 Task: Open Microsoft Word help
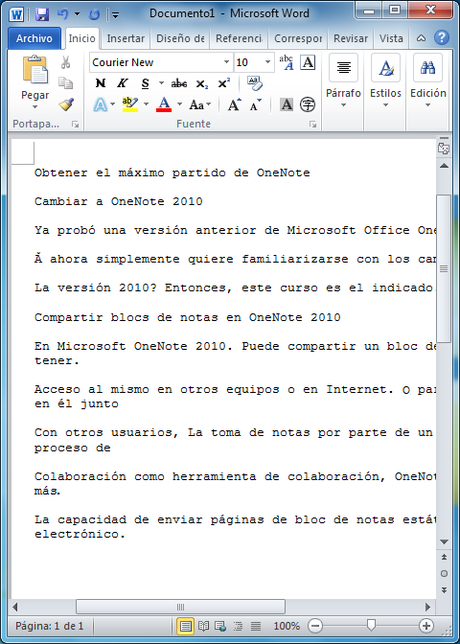(442, 38)
